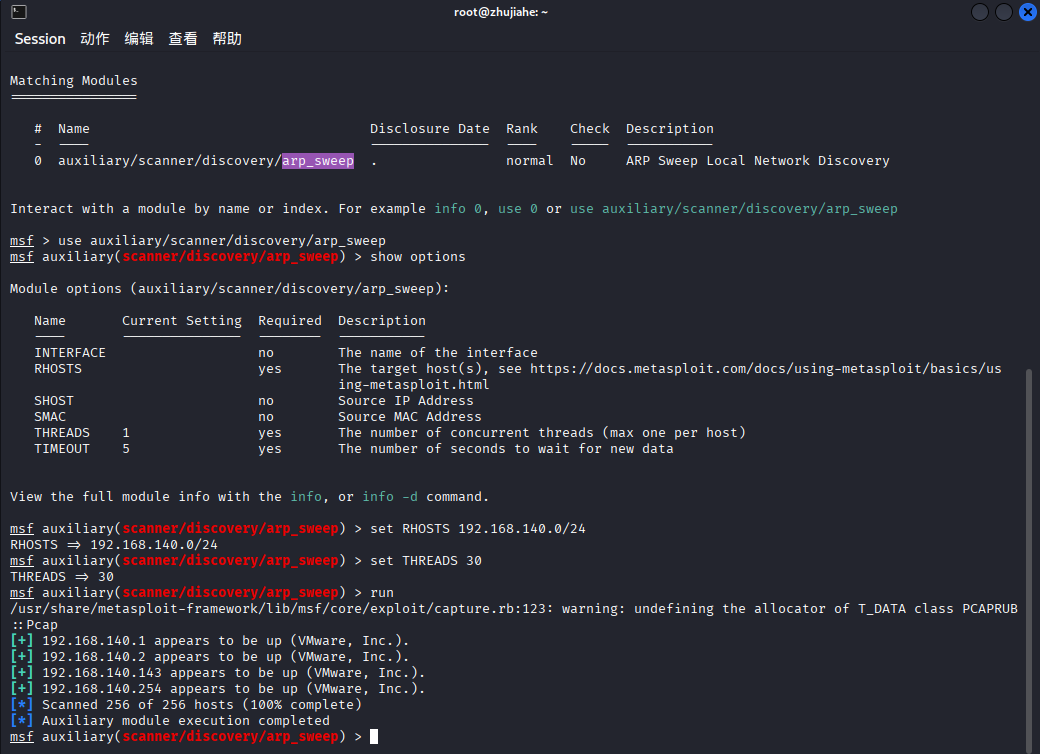This screenshot has width=1040, height=754.
Task: Click the TIMEOUT option name
Action: [62, 449]
